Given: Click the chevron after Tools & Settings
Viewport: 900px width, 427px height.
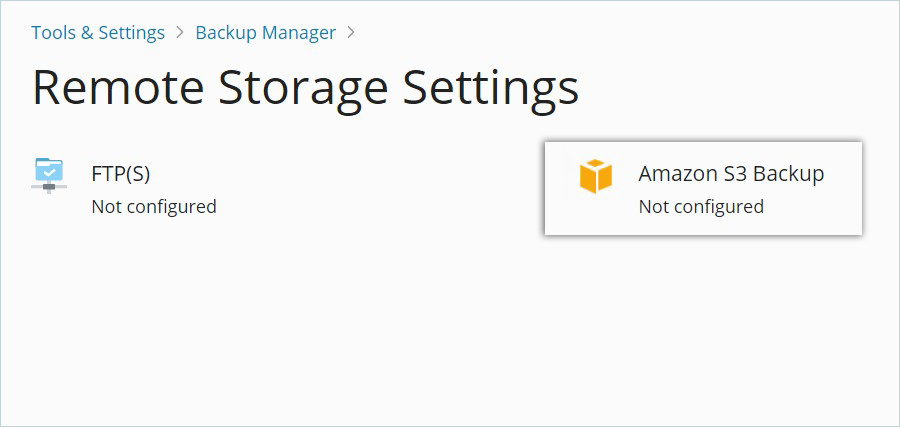Looking at the screenshot, I should [x=180, y=33].
